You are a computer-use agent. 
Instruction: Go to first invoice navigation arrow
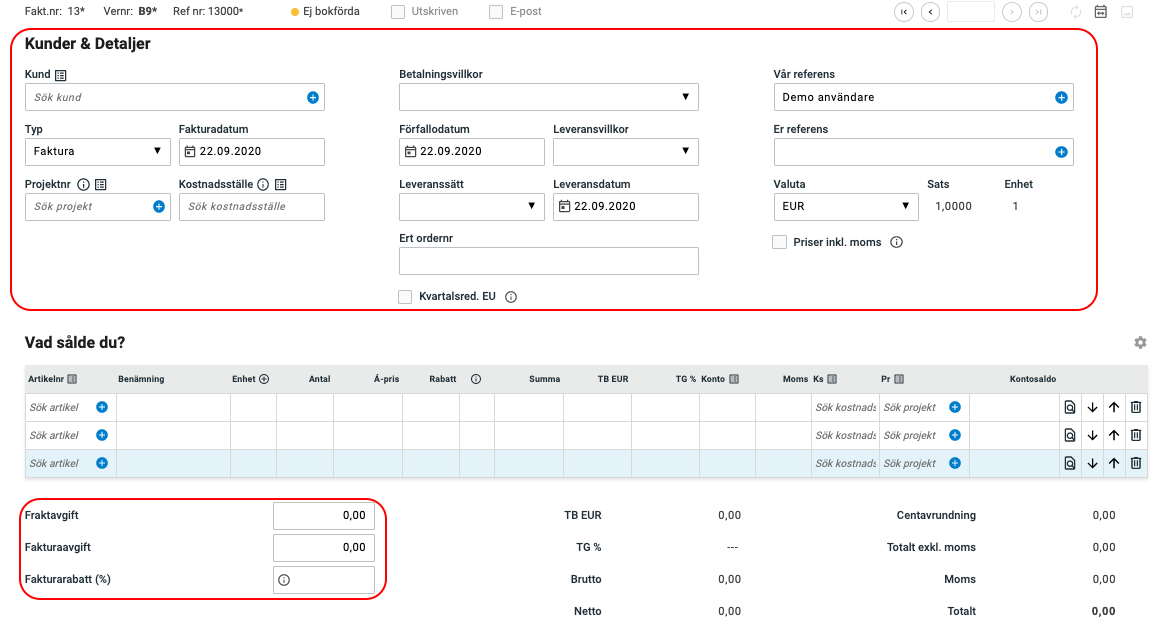[x=904, y=12]
